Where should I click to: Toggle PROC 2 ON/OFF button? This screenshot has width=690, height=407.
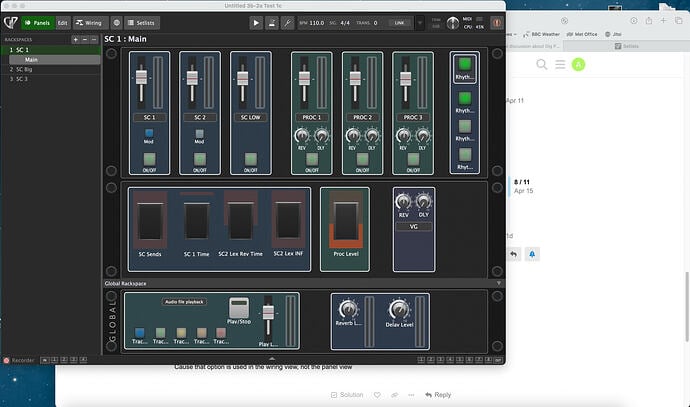click(363, 159)
